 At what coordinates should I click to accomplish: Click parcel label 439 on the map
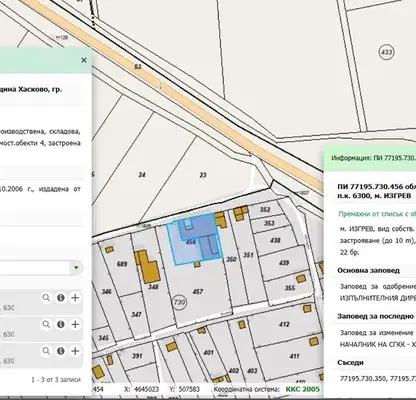coord(284,263)
